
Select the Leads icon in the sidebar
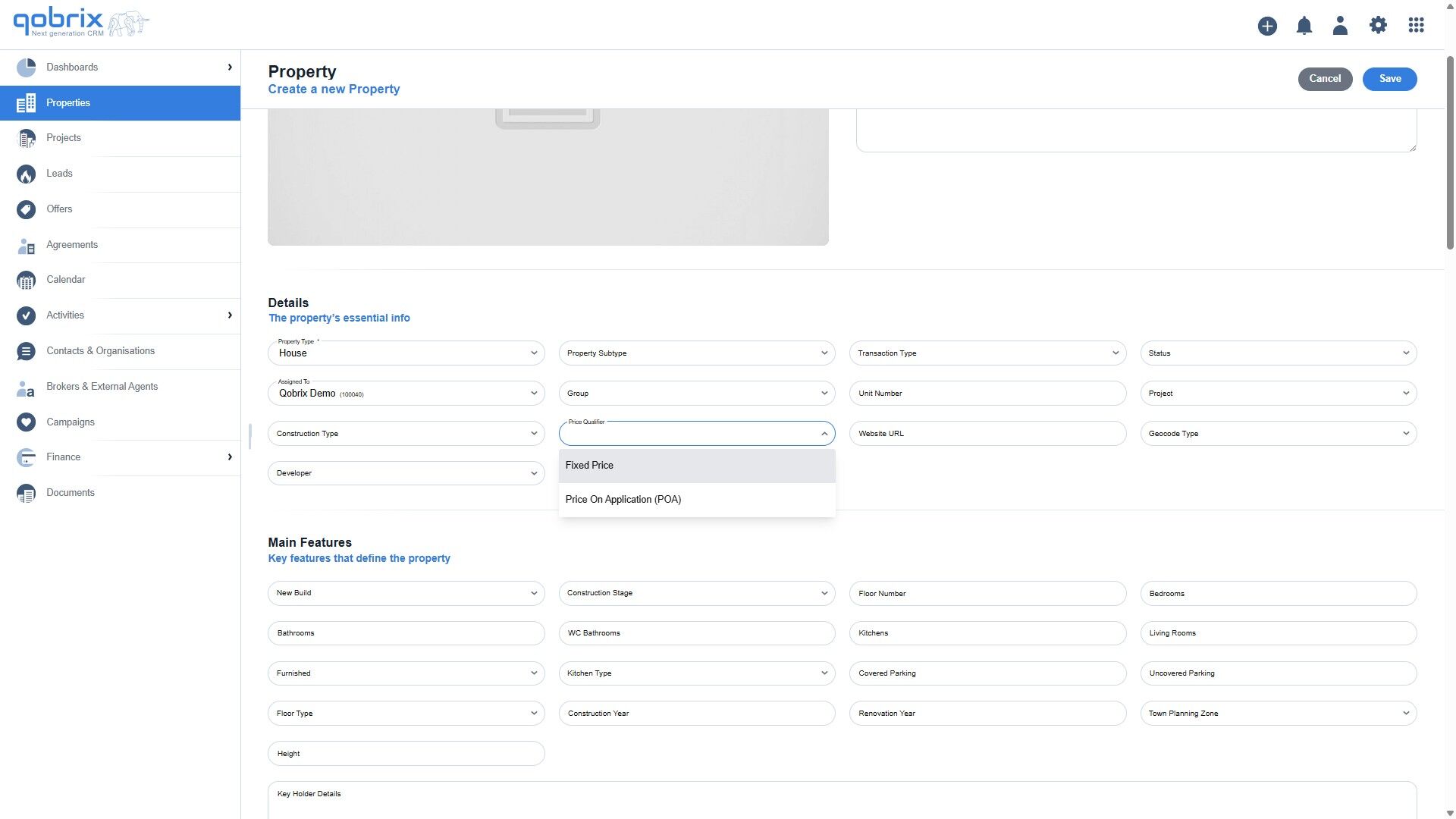click(x=27, y=174)
